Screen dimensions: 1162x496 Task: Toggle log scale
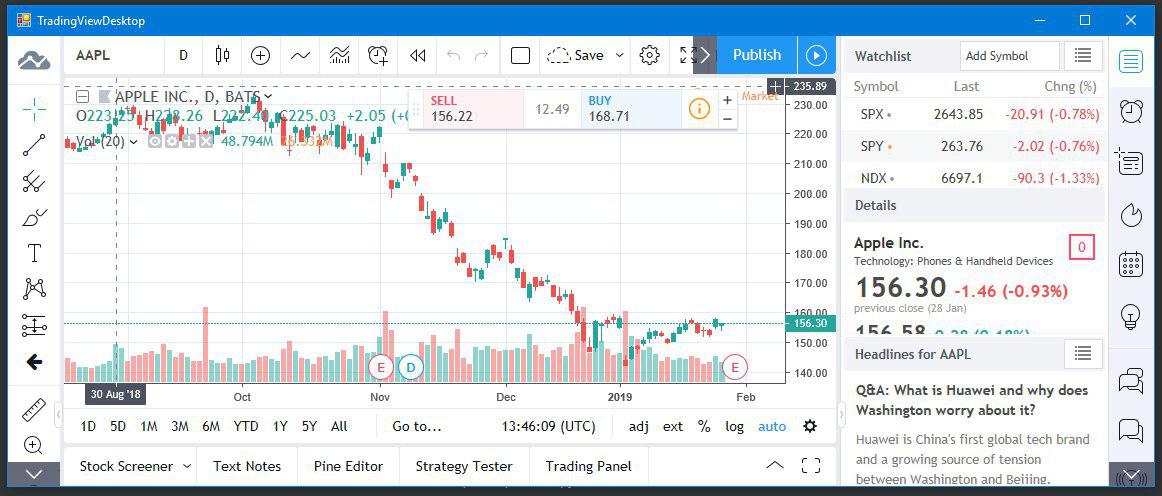pos(734,426)
